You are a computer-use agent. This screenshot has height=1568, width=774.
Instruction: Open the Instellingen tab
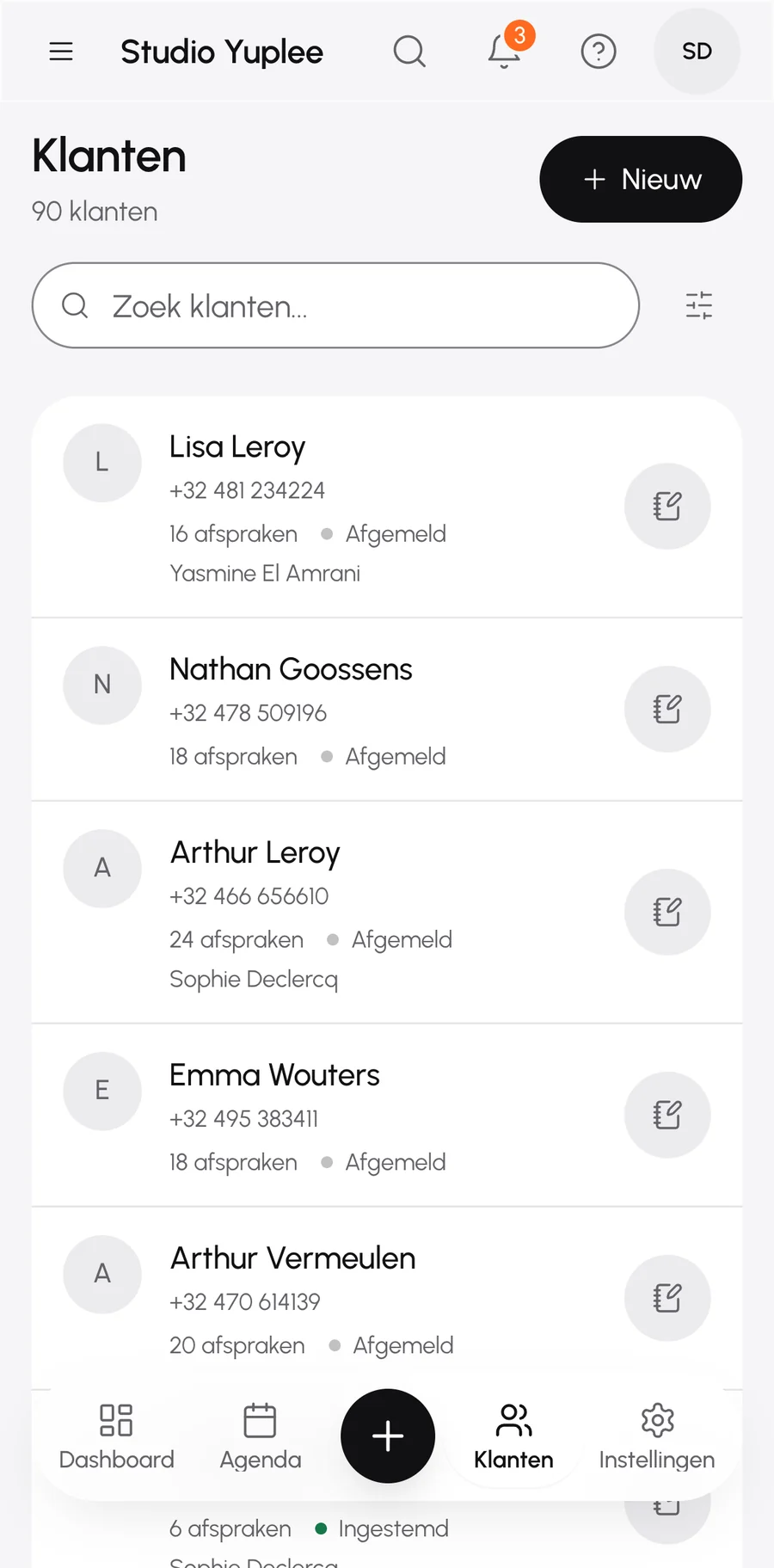point(657,1437)
